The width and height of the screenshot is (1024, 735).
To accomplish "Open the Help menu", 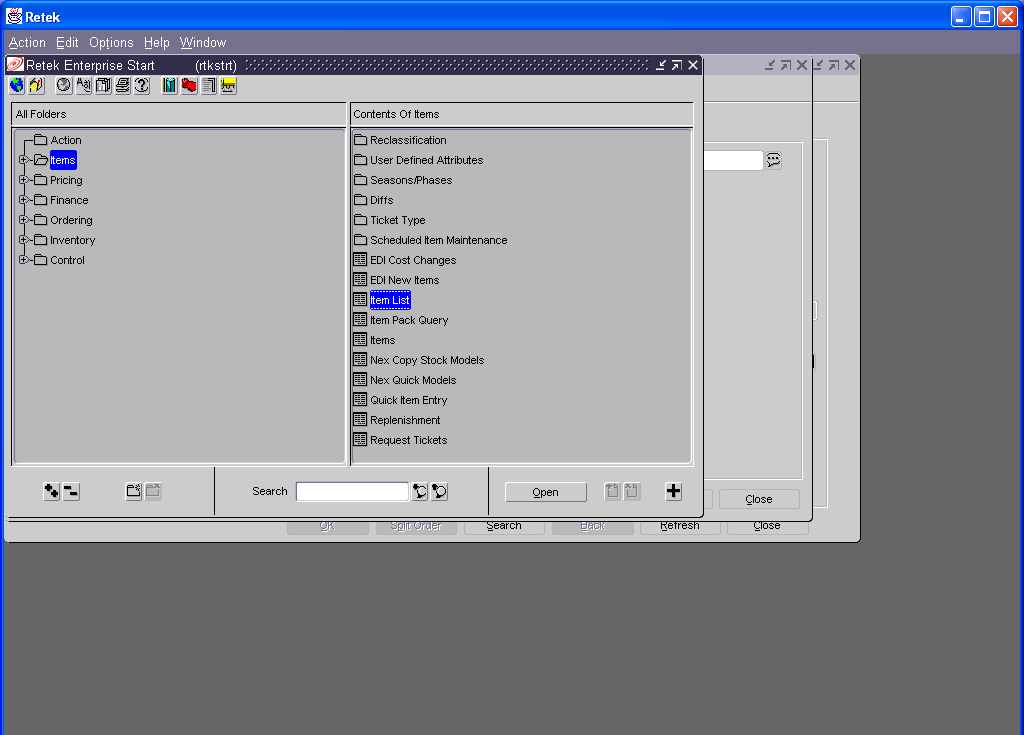I will [157, 42].
